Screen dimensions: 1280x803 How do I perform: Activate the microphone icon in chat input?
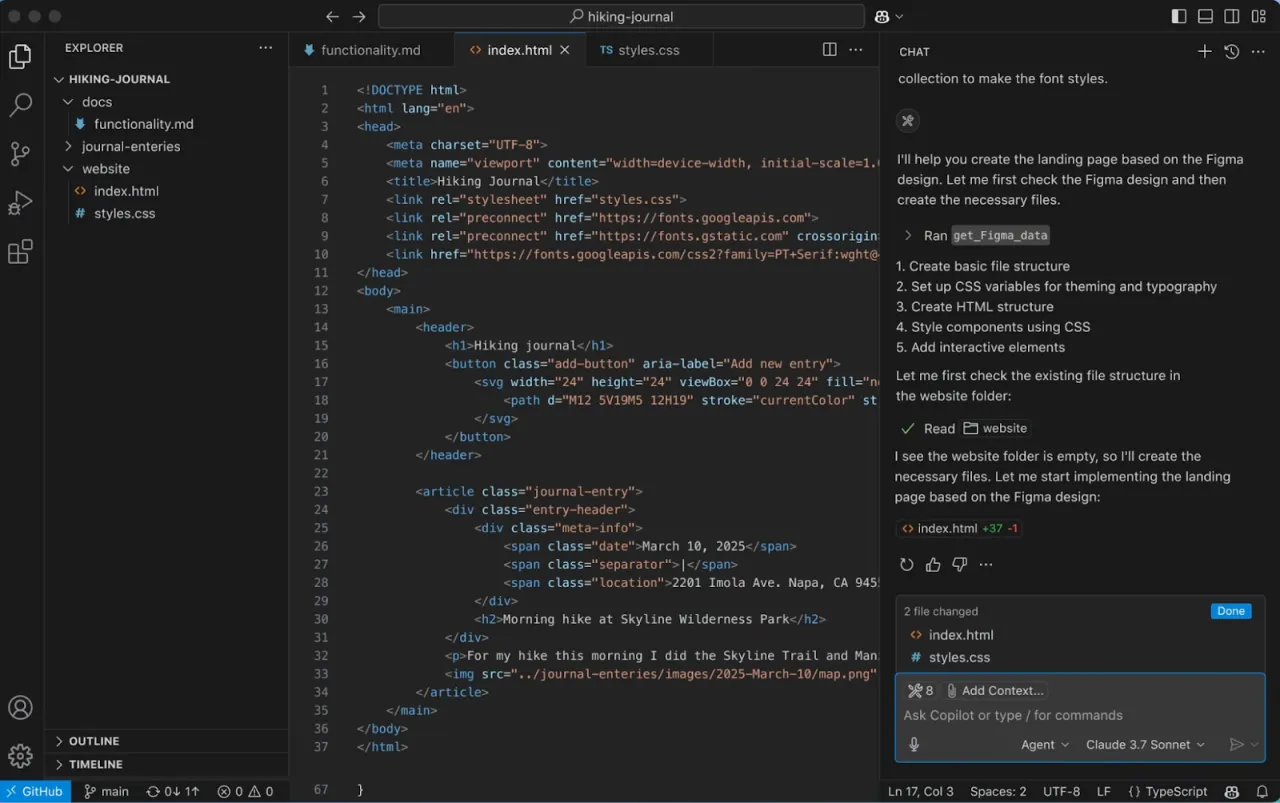pyautogui.click(x=913, y=743)
